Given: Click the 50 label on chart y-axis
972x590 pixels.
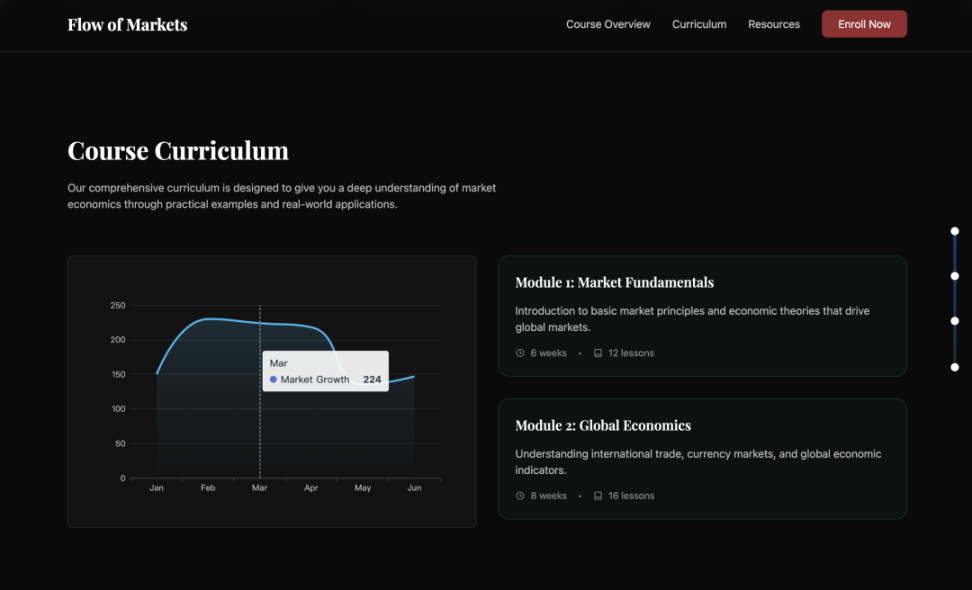Looking at the screenshot, I should point(120,444).
